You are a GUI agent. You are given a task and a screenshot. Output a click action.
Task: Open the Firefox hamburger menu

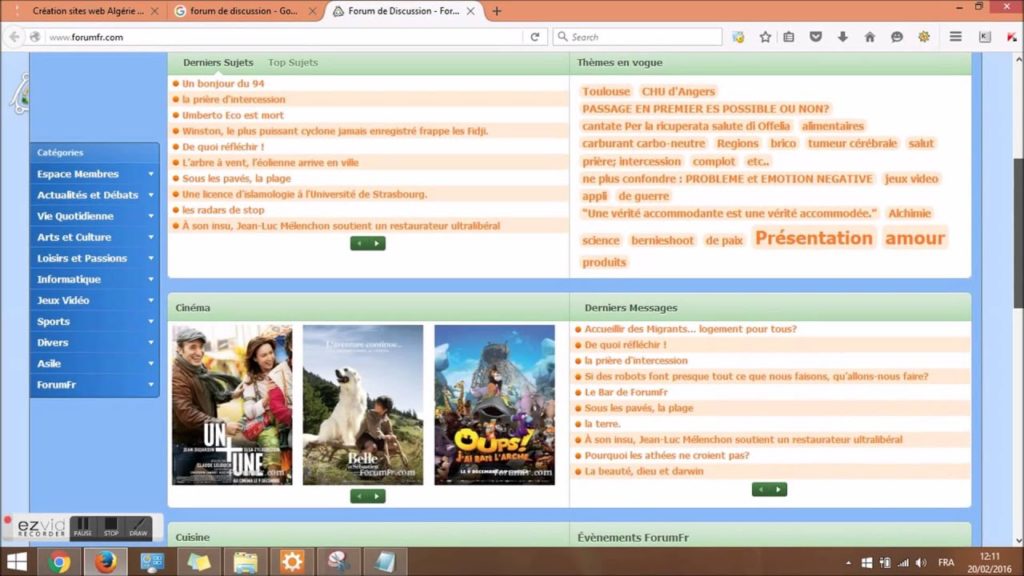[x=955, y=37]
